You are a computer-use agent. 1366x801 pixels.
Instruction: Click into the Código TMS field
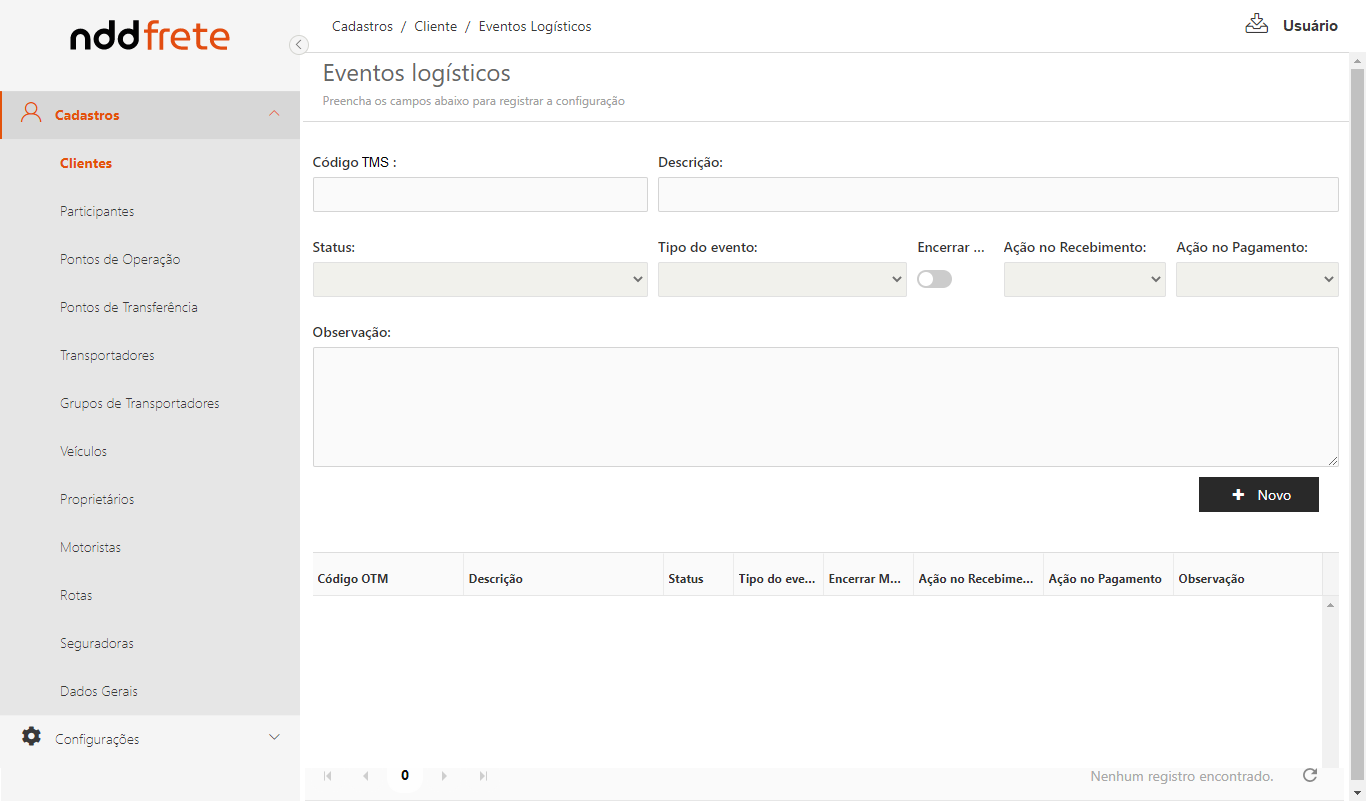[480, 195]
